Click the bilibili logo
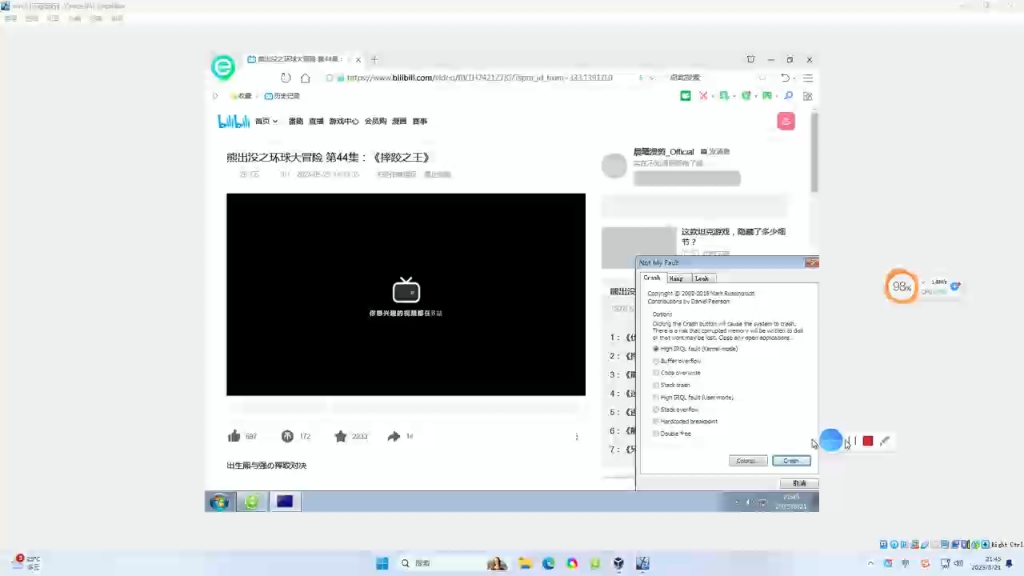This screenshot has height=576, width=1024. click(233, 121)
